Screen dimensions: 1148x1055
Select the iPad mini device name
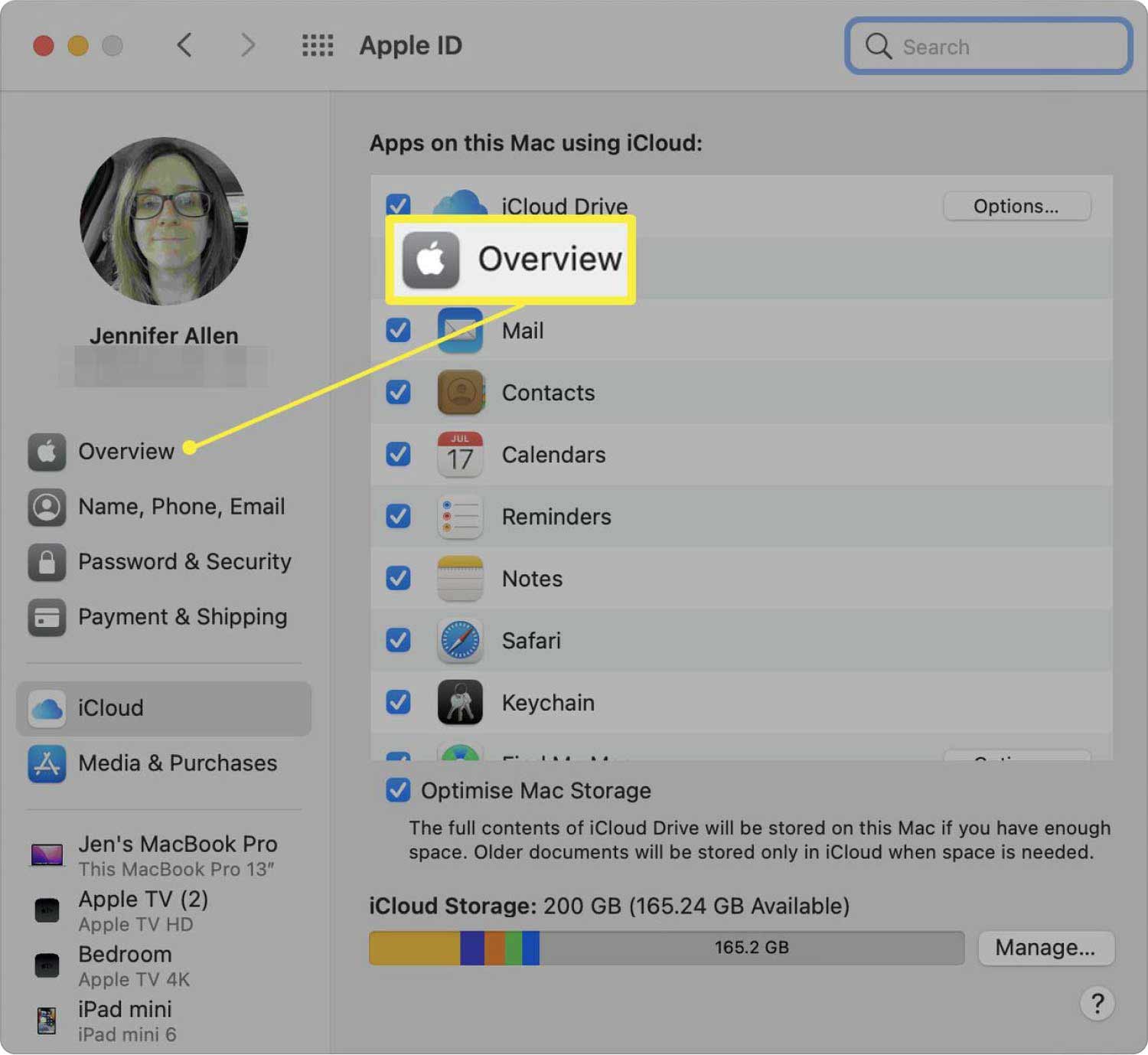tap(125, 1010)
